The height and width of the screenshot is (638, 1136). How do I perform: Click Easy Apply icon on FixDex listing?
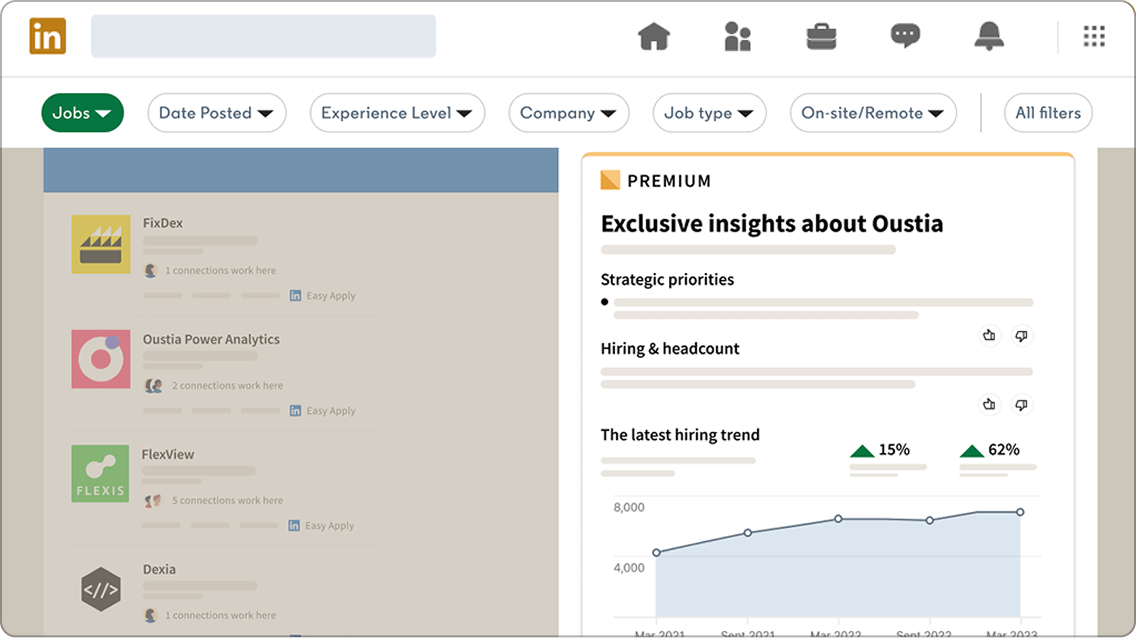296,295
